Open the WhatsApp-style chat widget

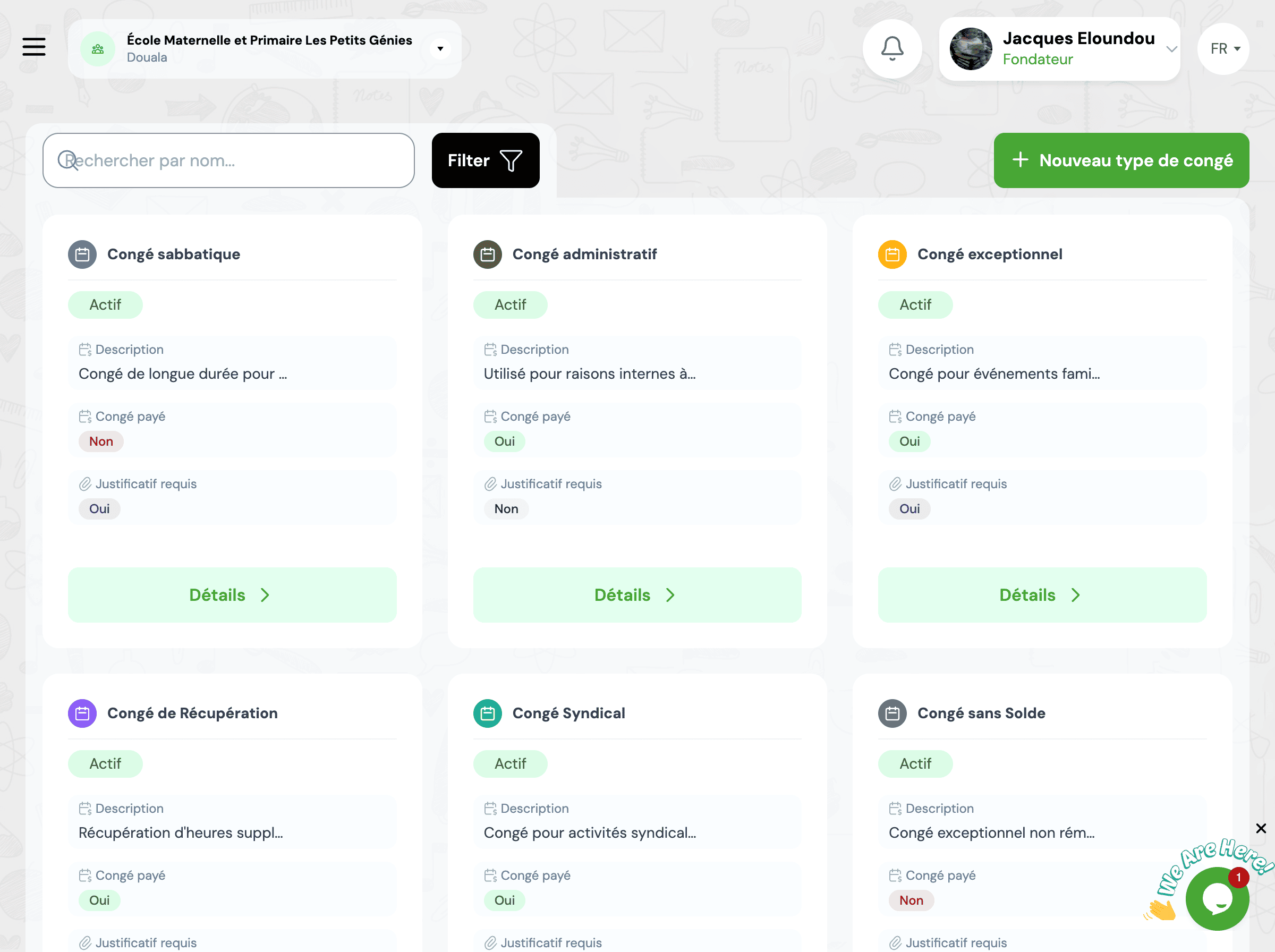tap(1217, 897)
